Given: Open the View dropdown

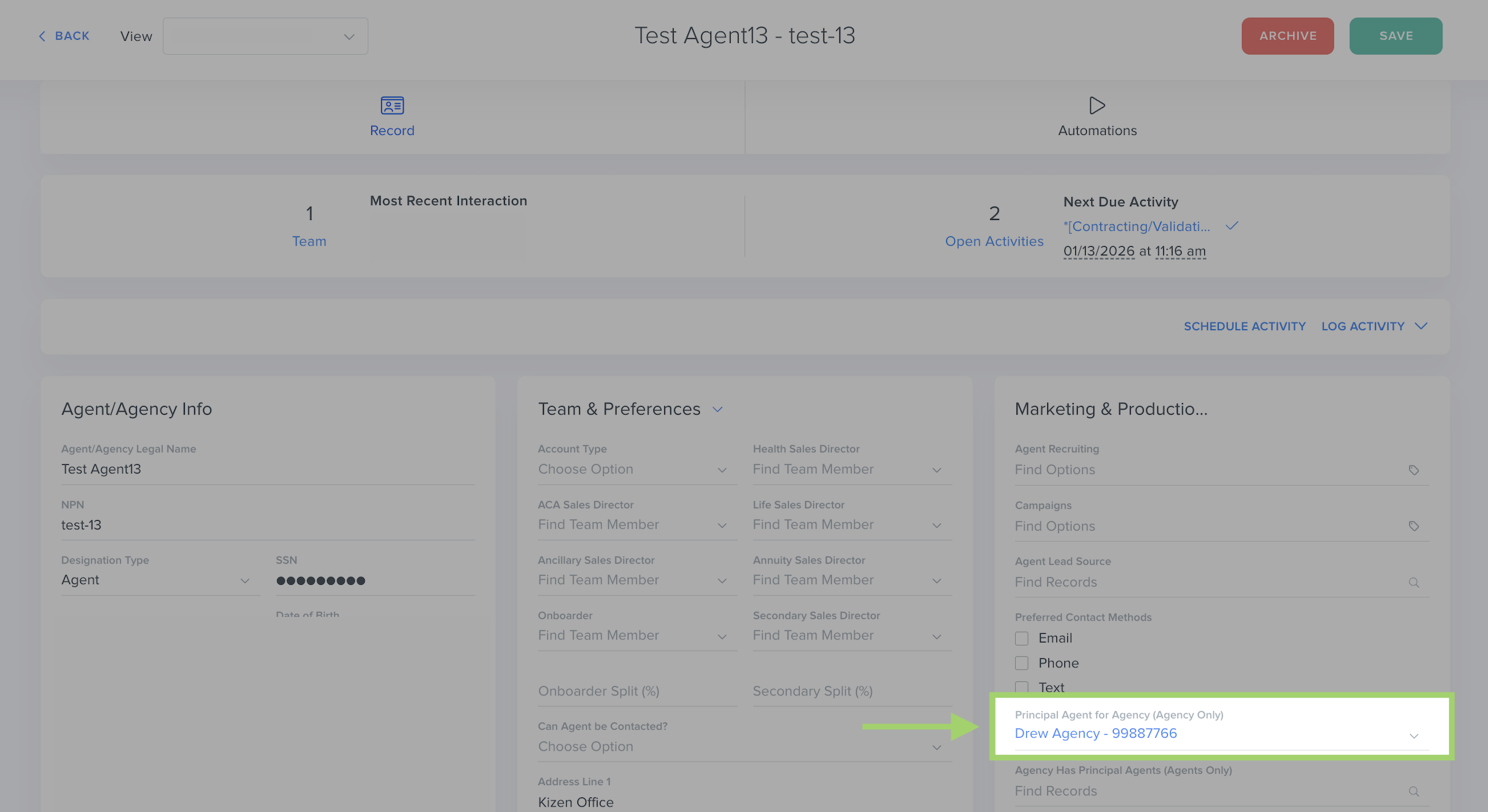Looking at the screenshot, I should [266, 36].
